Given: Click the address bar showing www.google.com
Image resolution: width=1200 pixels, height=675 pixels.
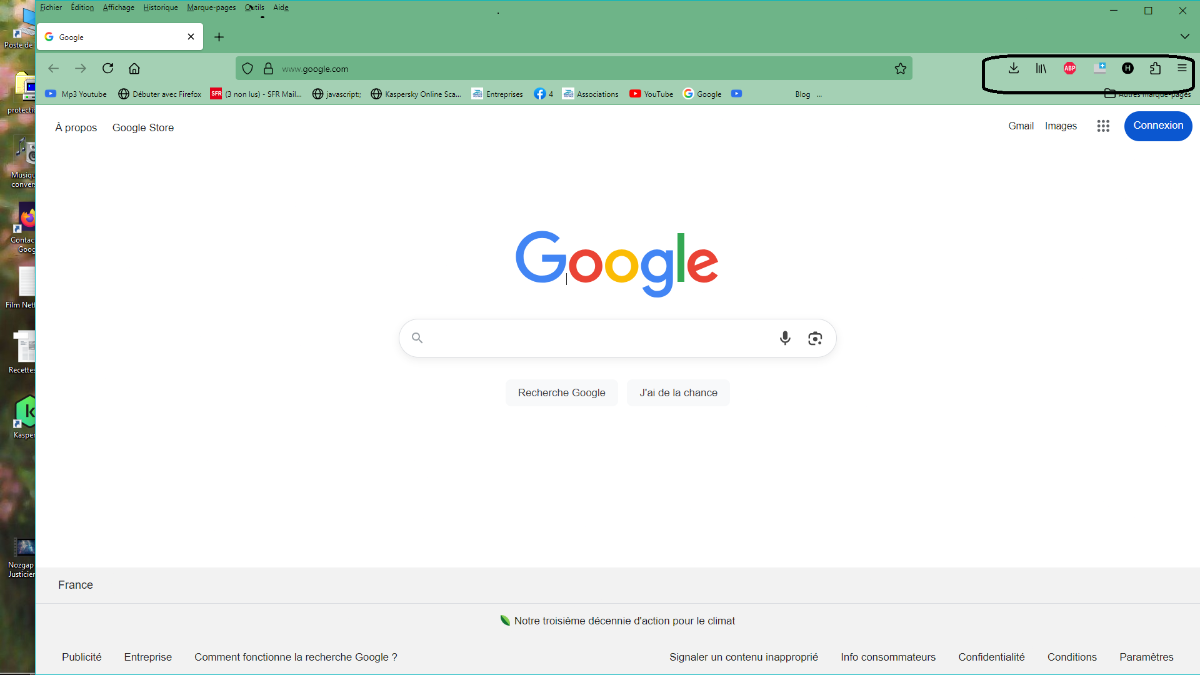Looking at the screenshot, I should pos(573,69).
